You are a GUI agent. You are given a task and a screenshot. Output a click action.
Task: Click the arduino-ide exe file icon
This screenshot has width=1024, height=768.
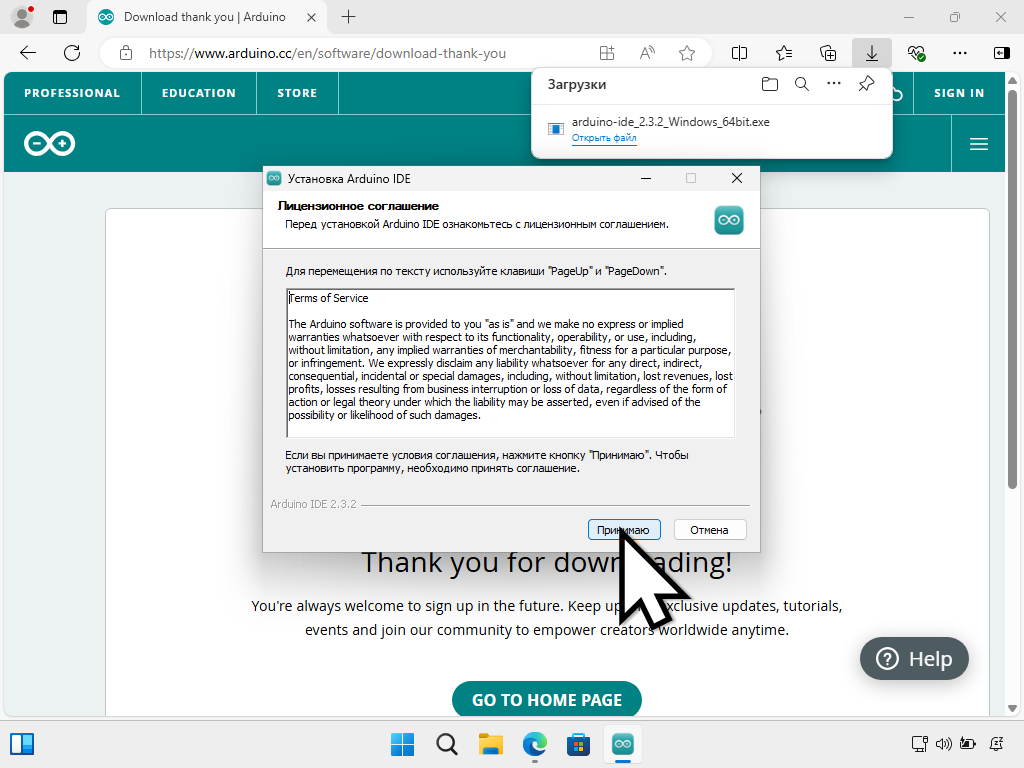pyautogui.click(x=556, y=129)
